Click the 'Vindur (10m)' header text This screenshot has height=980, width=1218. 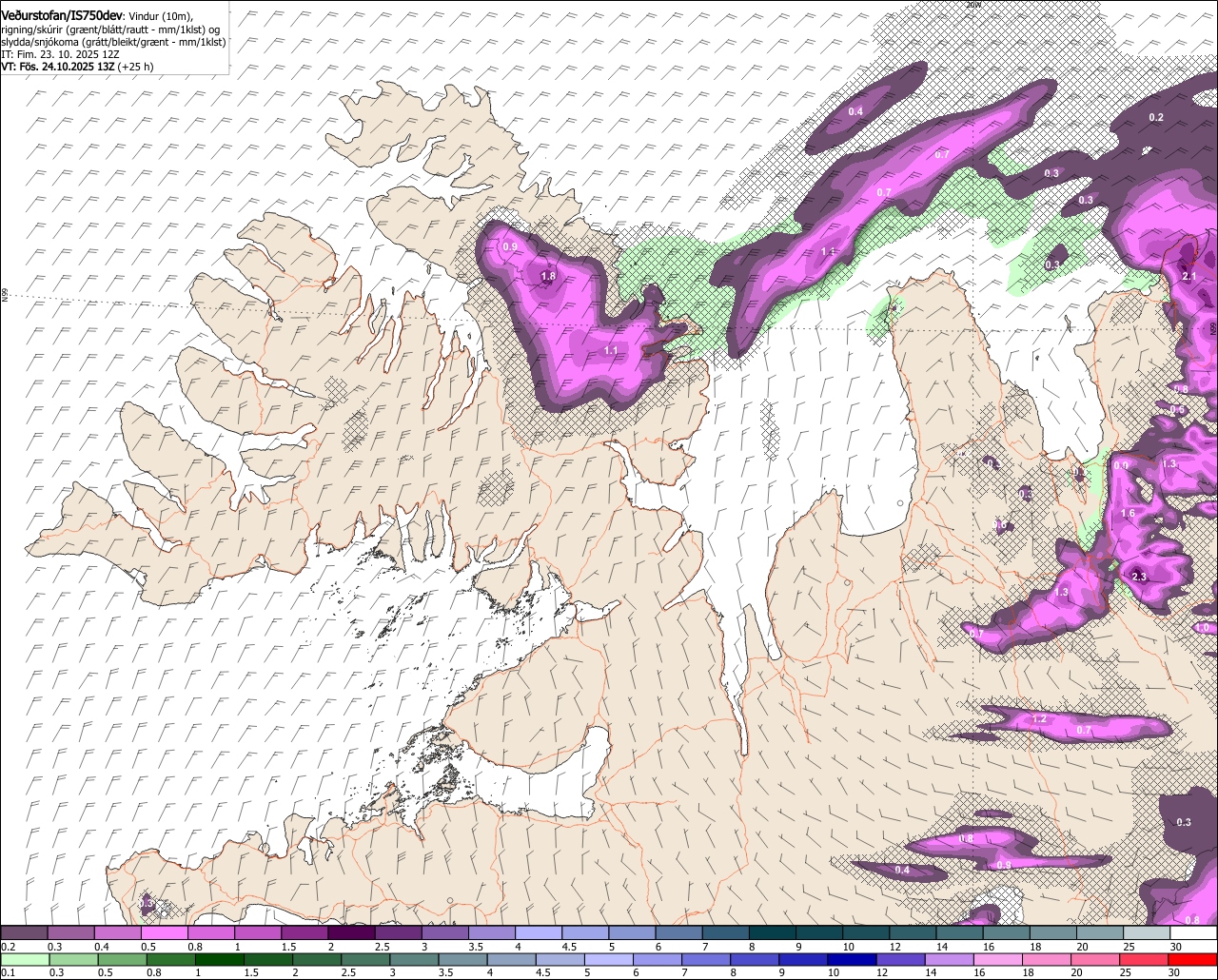tap(160, 15)
